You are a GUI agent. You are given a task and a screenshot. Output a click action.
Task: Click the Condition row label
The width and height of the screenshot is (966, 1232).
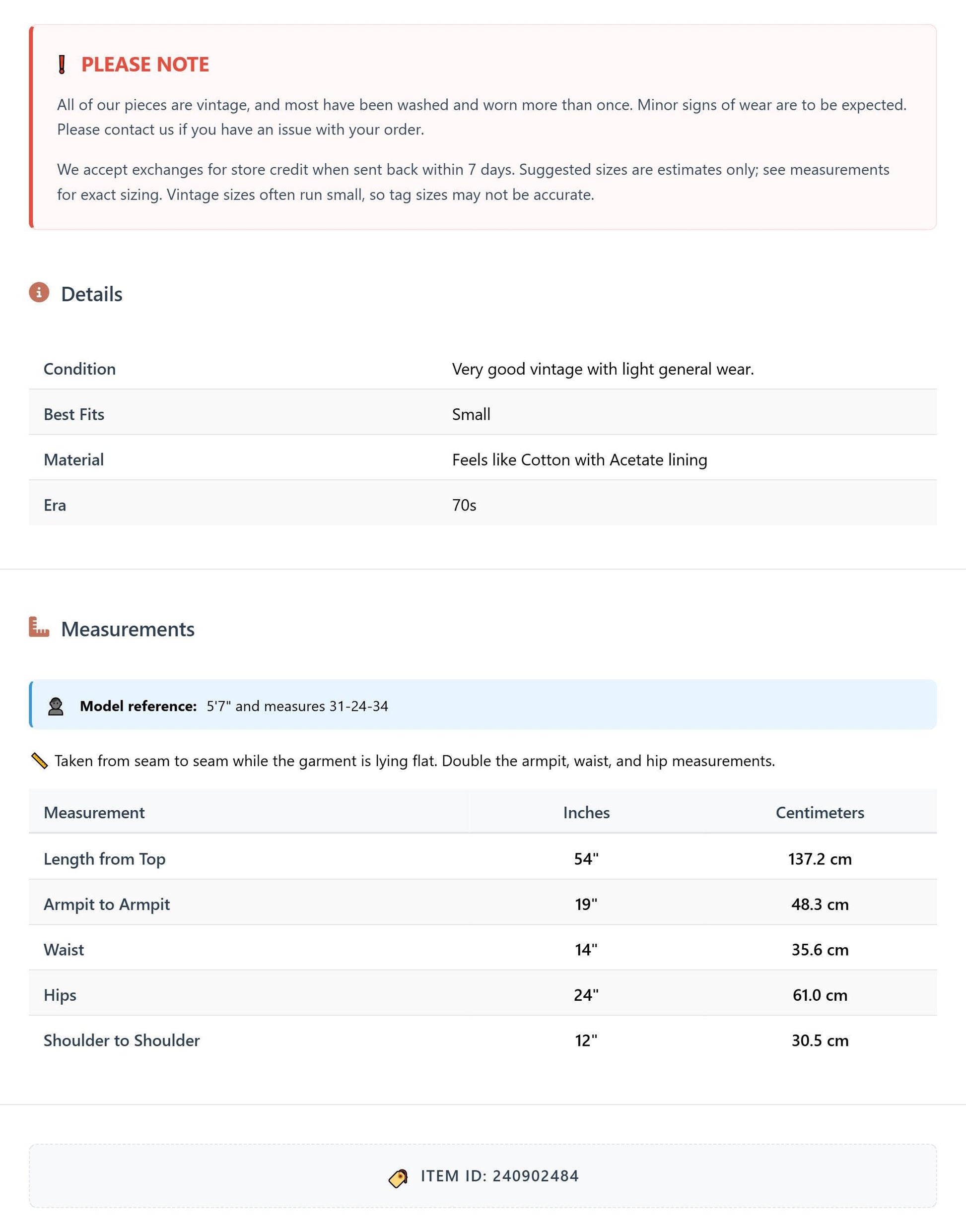pyautogui.click(x=80, y=369)
